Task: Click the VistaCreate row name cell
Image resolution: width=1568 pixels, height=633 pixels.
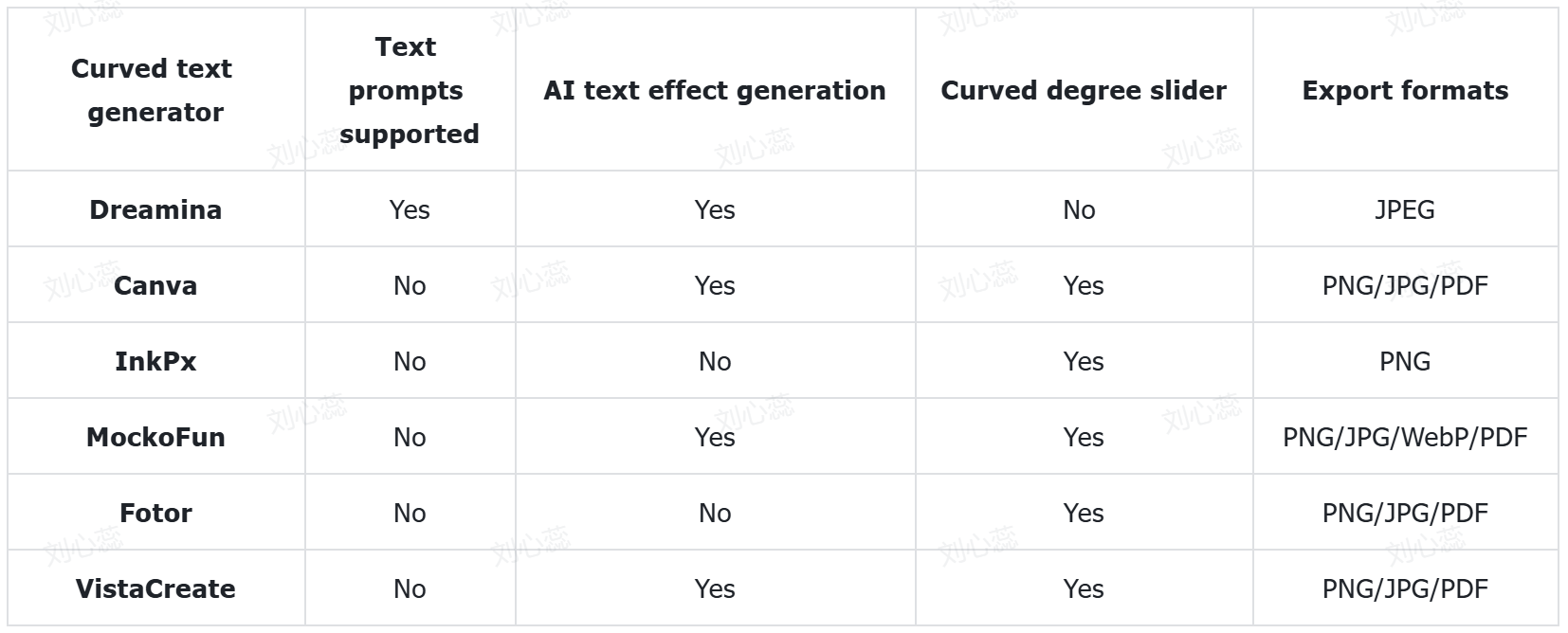Action: 155,588
